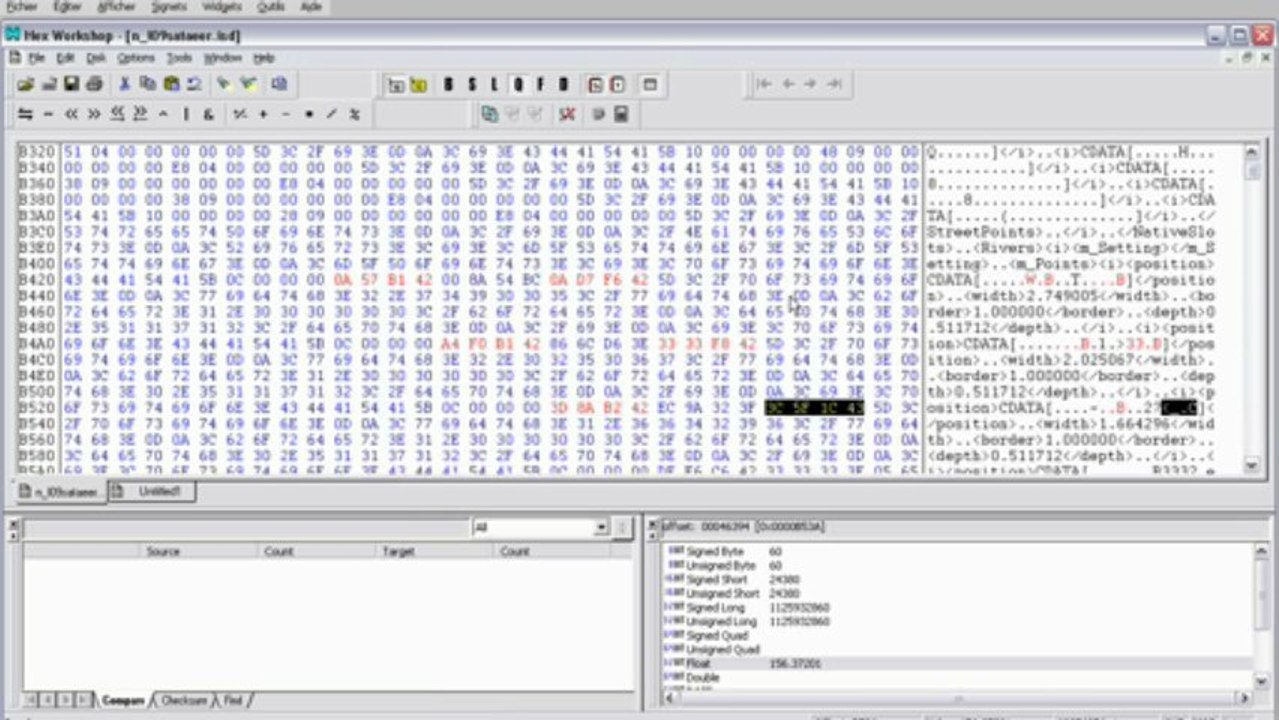Select the Double row in data inspector
Screen dimensions: 1279x720
[959, 678]
